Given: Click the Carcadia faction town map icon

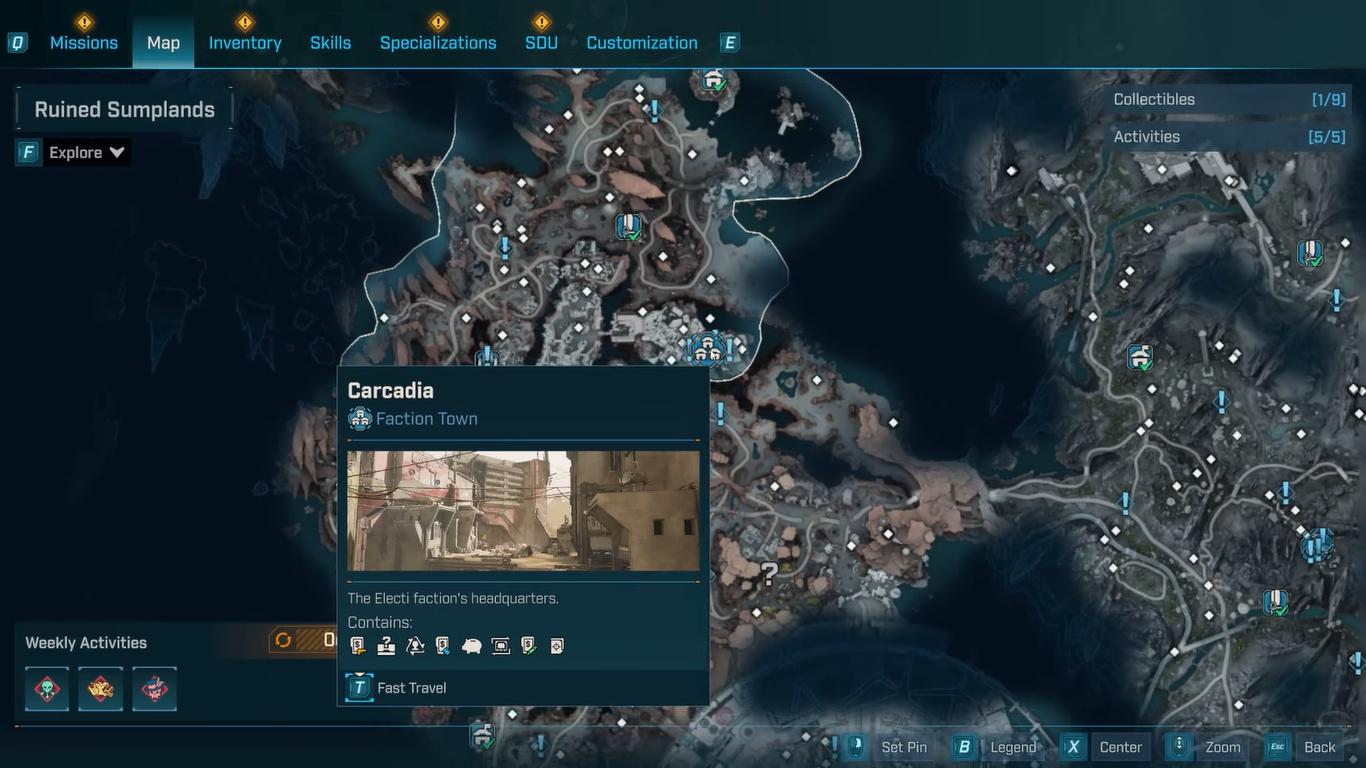Looking at the screenshot, I should pos(707,349).
